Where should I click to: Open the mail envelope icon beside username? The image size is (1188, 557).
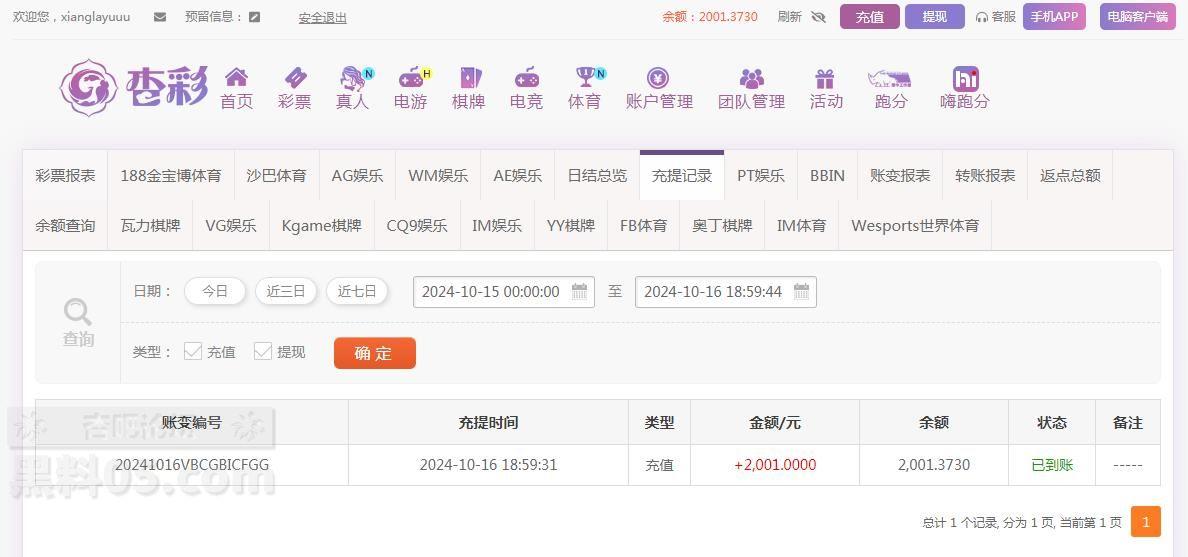click(x=160, y=17)
